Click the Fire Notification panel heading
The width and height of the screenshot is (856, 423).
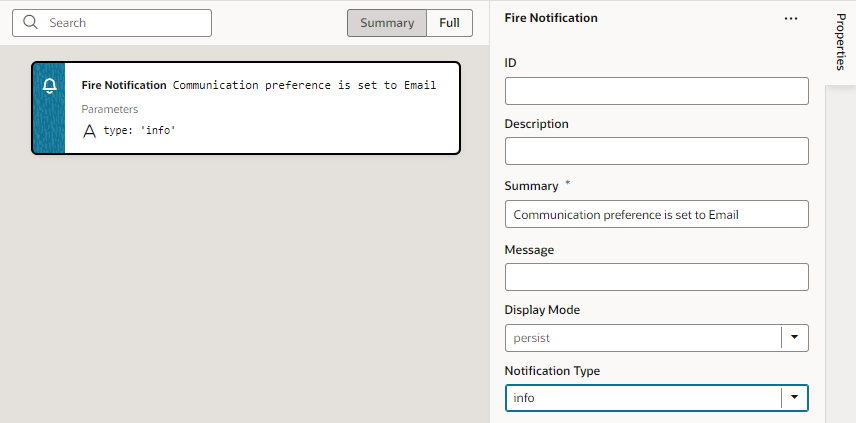[x=551, y=18]
